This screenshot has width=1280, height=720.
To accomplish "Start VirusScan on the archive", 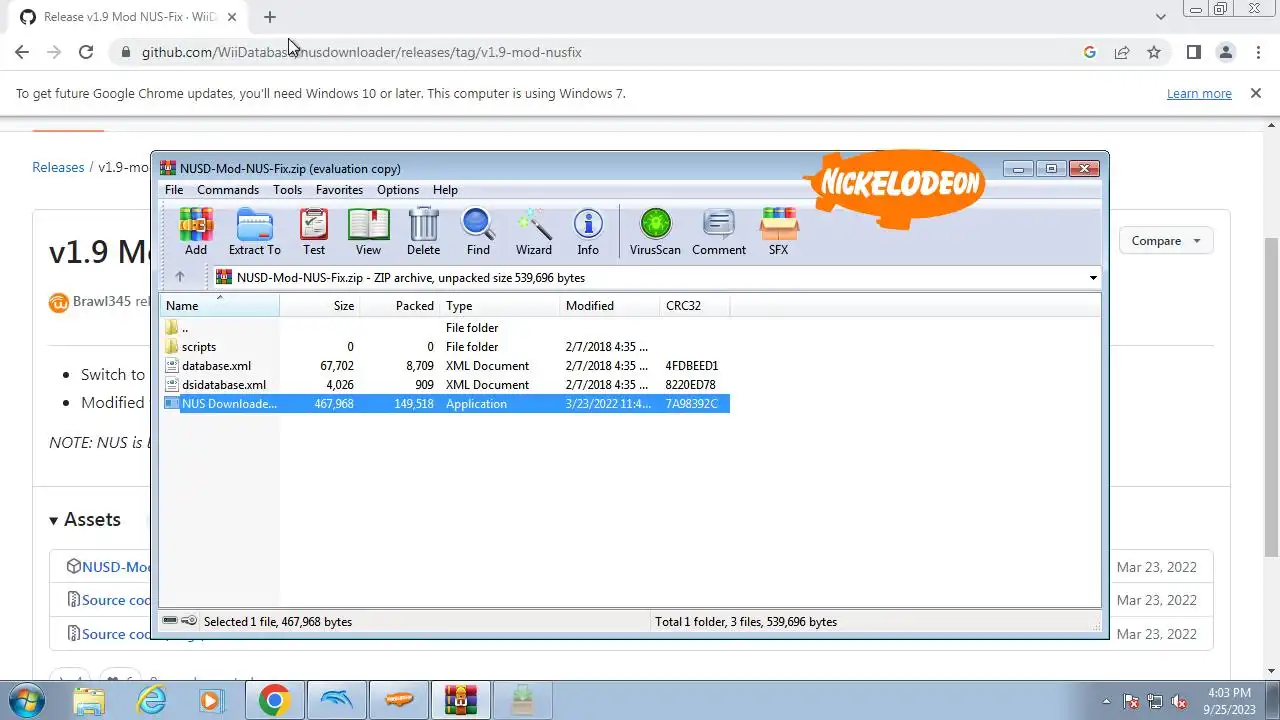I will [655, 232].
